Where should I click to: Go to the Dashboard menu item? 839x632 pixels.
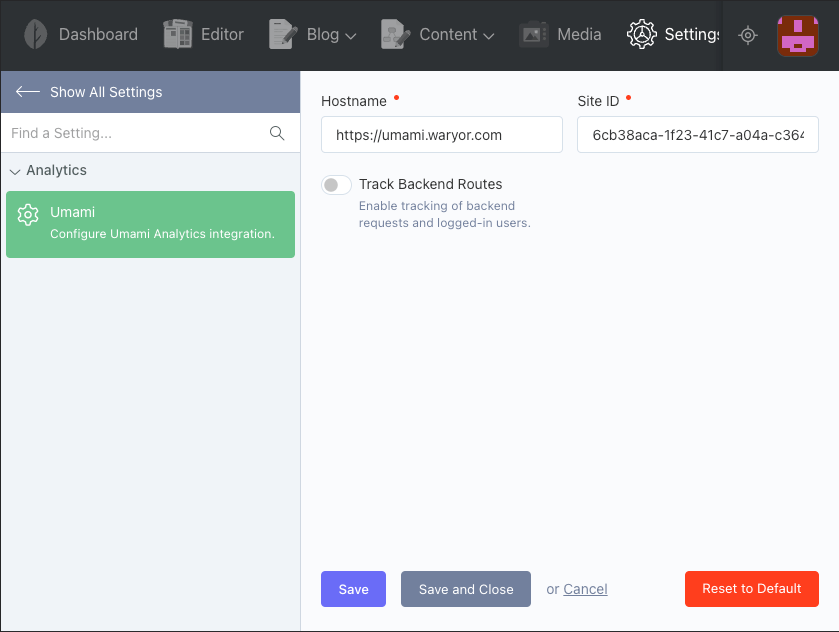coord(98,34)
